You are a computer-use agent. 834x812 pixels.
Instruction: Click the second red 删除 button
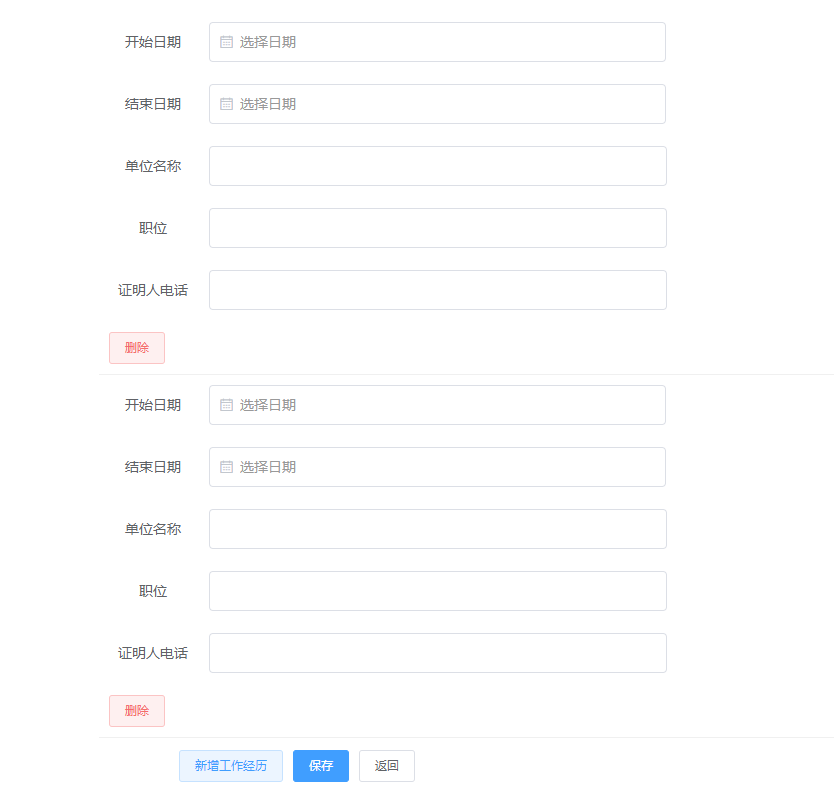tap(137, 711)
